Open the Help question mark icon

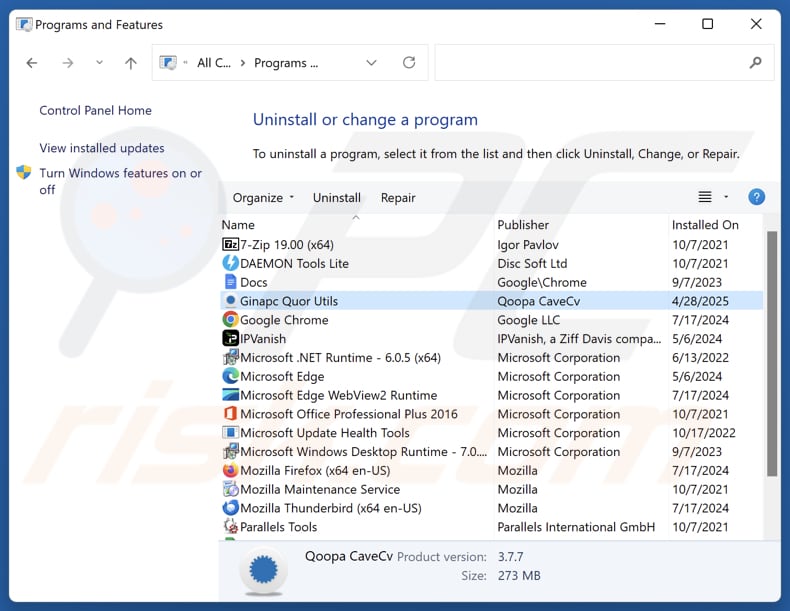coord(756,197)
